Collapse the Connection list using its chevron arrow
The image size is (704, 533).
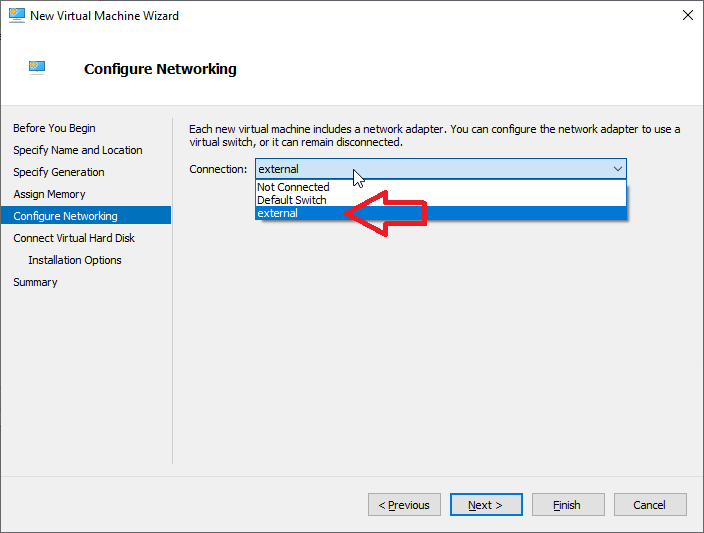617,169
